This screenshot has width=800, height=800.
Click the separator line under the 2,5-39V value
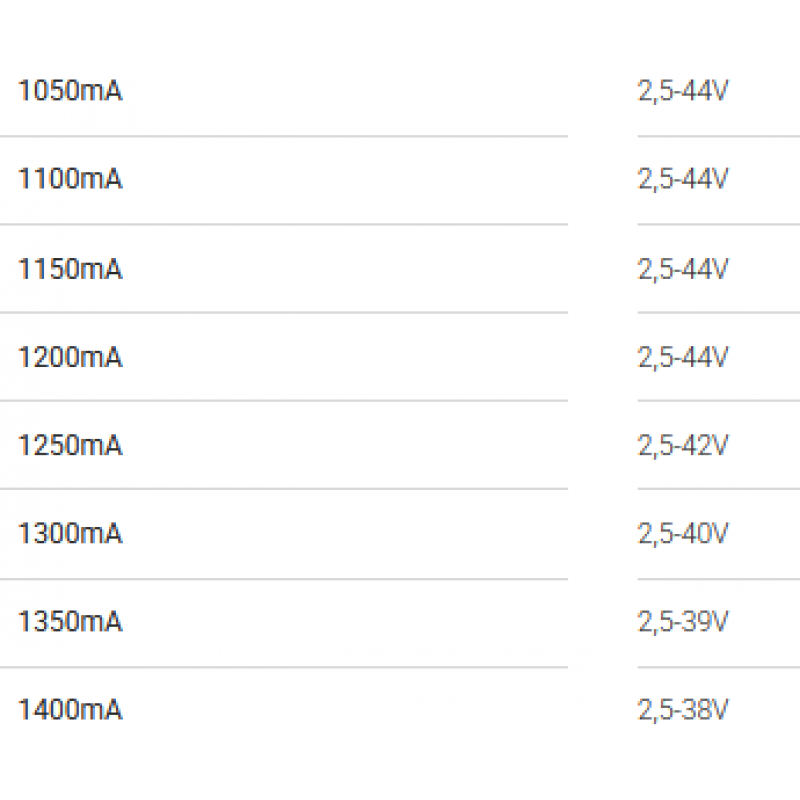(718, 666)
